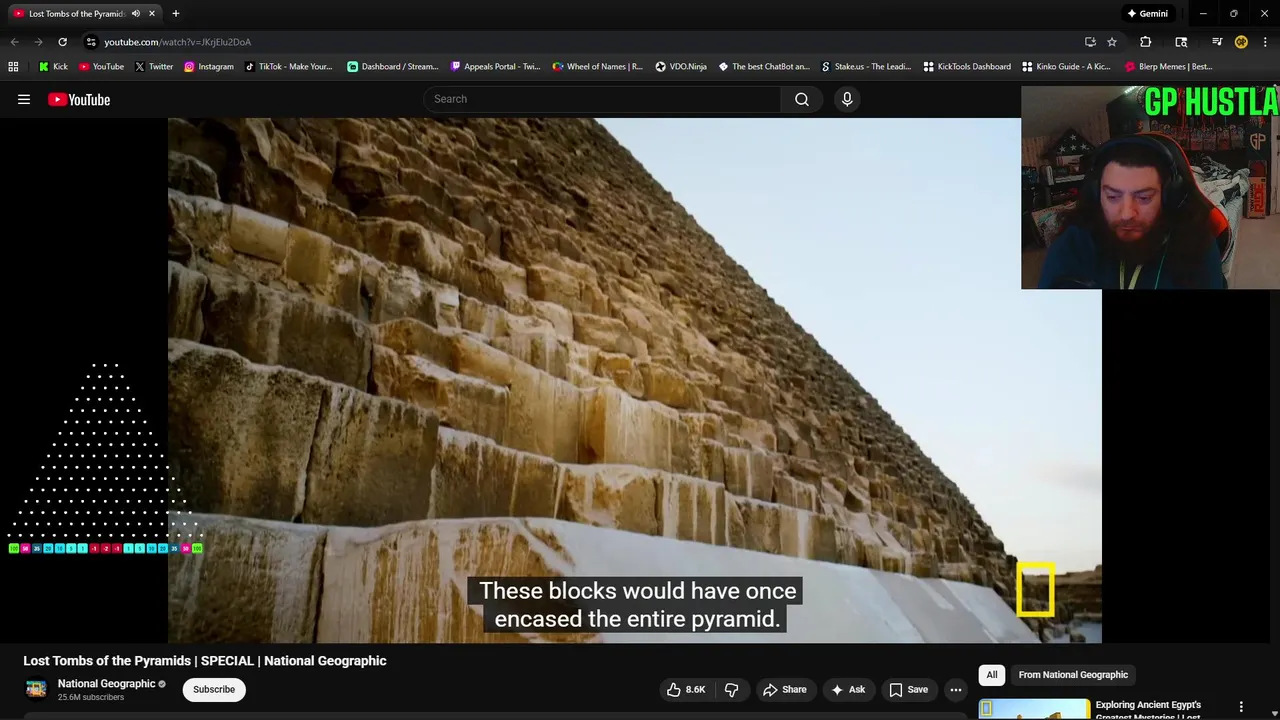Viewport: 1280px width, 720px height.
Task: Share the video
Action: tap(785, 689)
